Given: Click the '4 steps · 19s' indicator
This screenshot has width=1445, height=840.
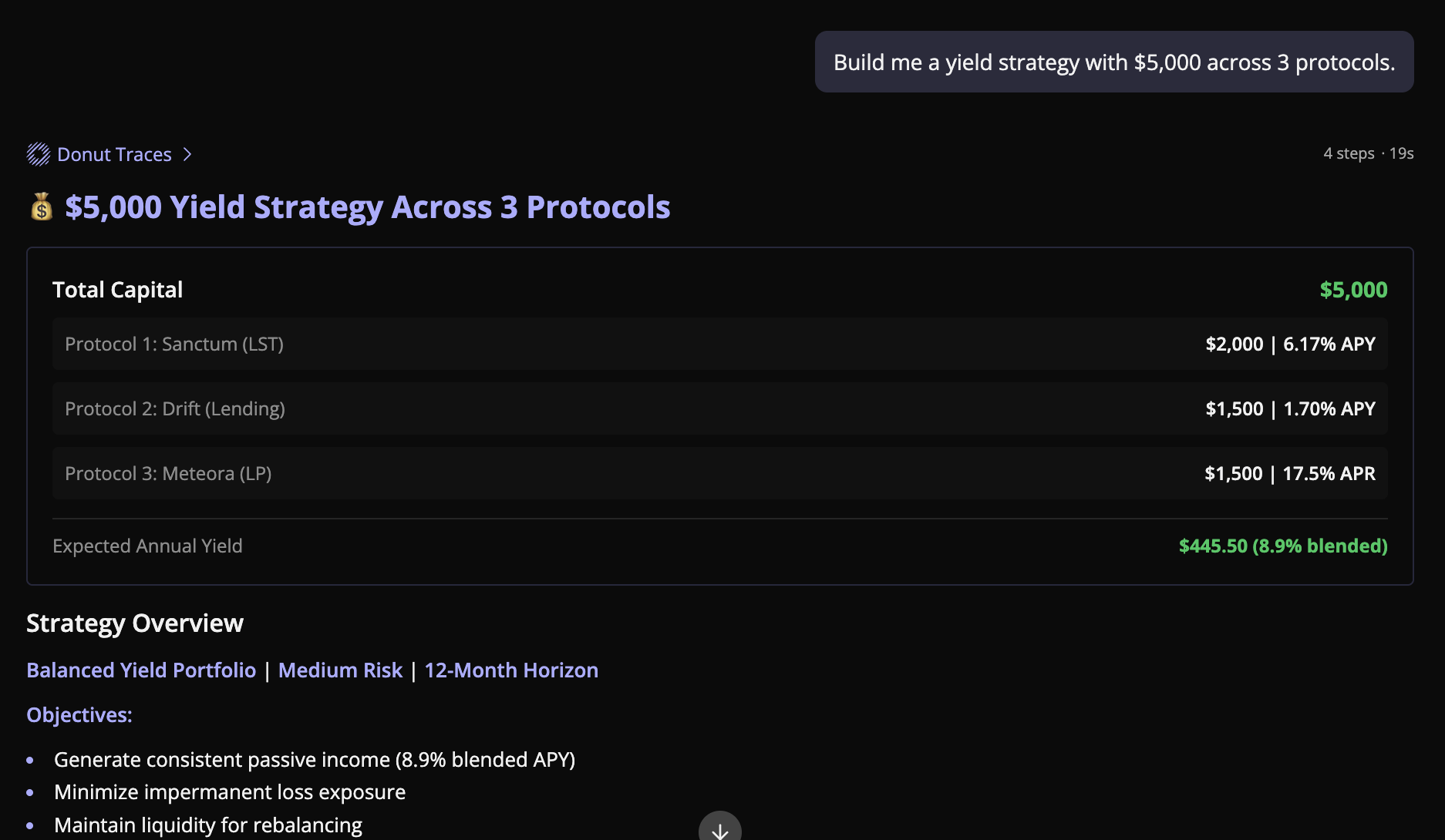Looking at the screenshot, I should (x=1368, y=153).
